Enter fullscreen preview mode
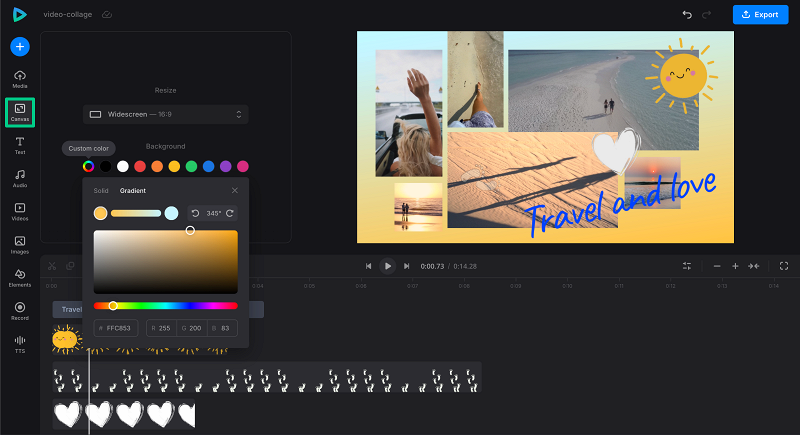 [x=784, y=266]
